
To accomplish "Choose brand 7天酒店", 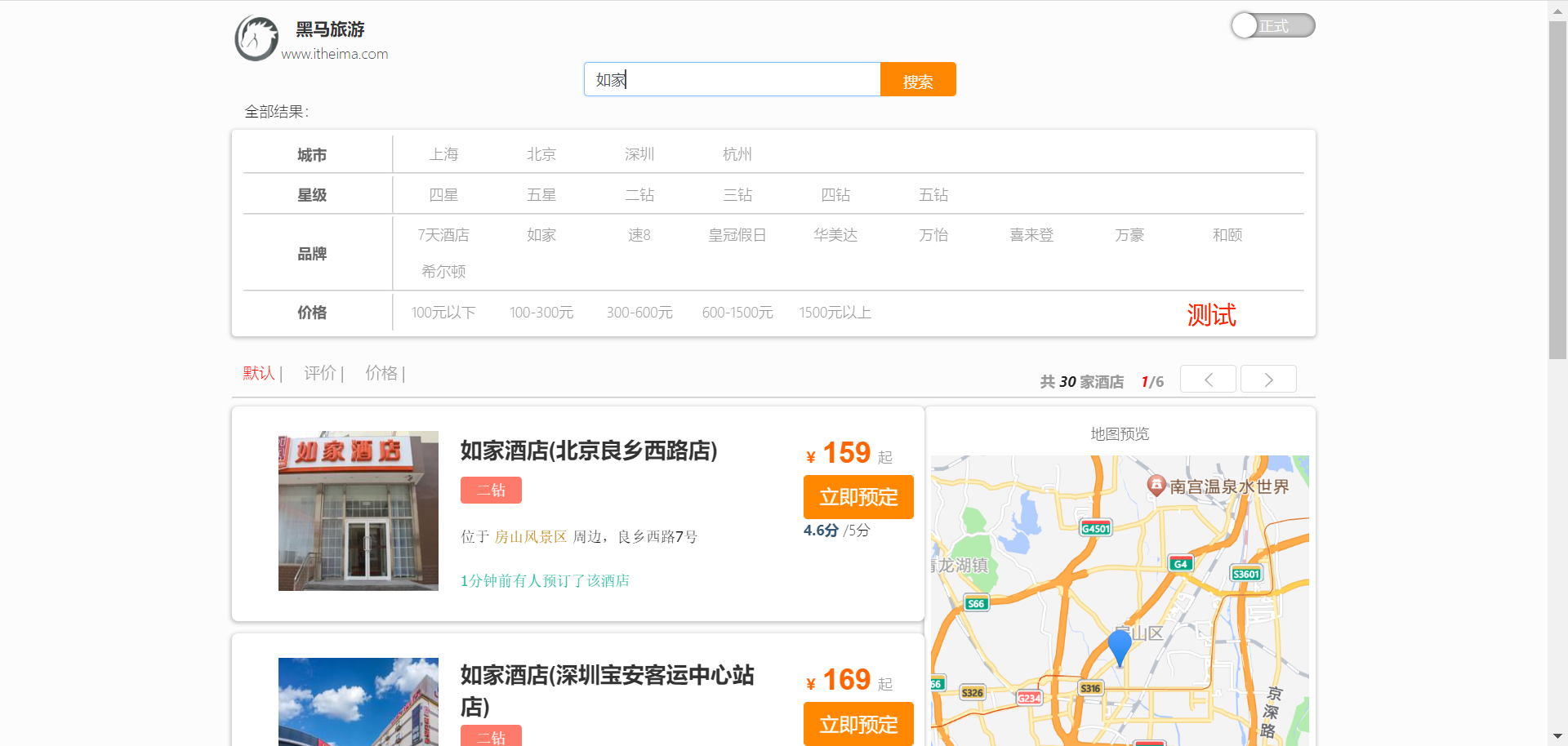I will [443, 235].
